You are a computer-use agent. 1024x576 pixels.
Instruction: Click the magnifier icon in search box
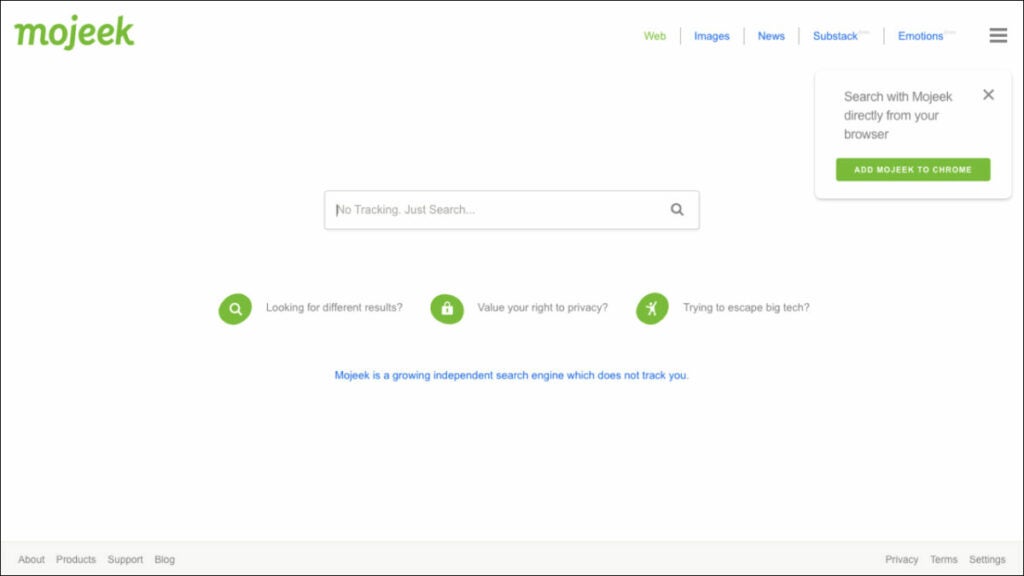point(677,210)
